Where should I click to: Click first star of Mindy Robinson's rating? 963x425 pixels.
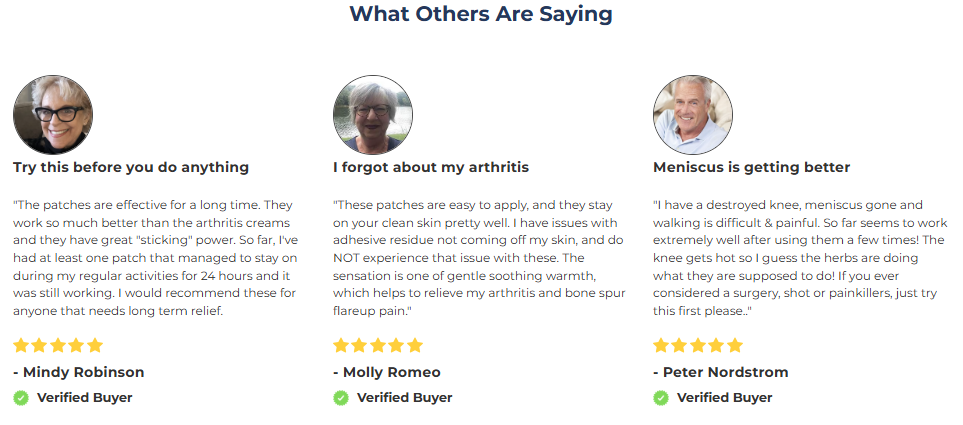21,345
